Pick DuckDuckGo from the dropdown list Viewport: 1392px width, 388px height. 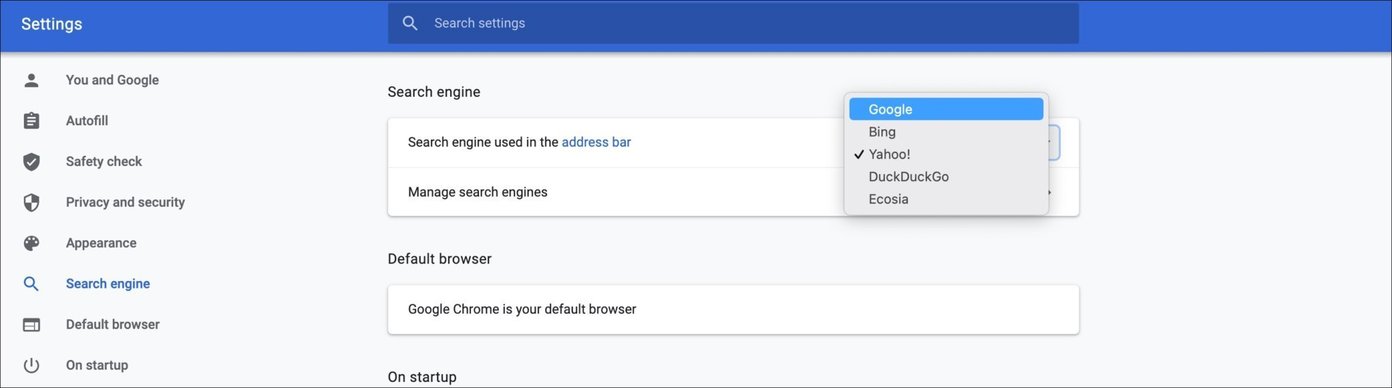tap(946, 177)
